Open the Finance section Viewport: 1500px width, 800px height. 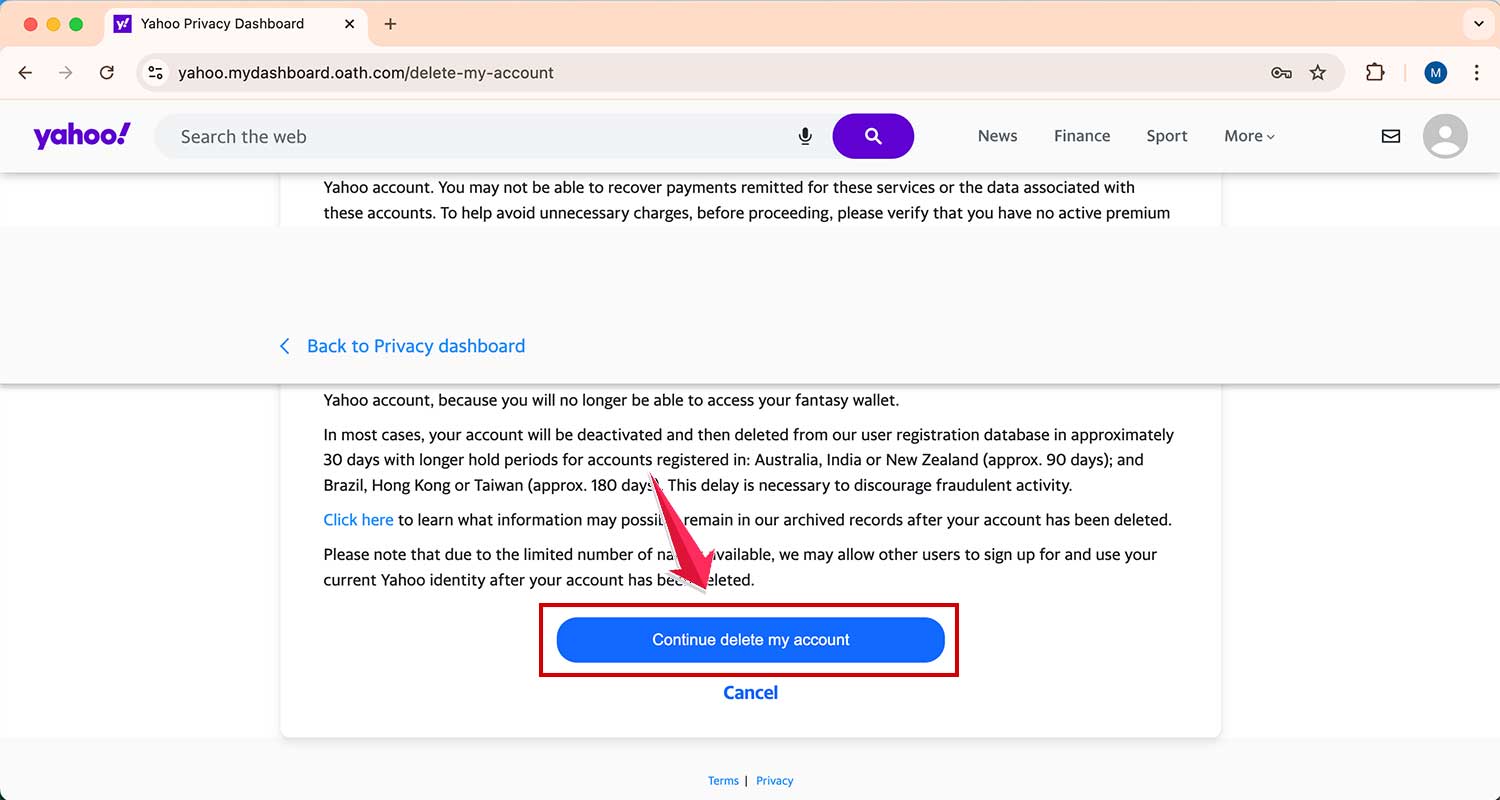click(1082, 136)
